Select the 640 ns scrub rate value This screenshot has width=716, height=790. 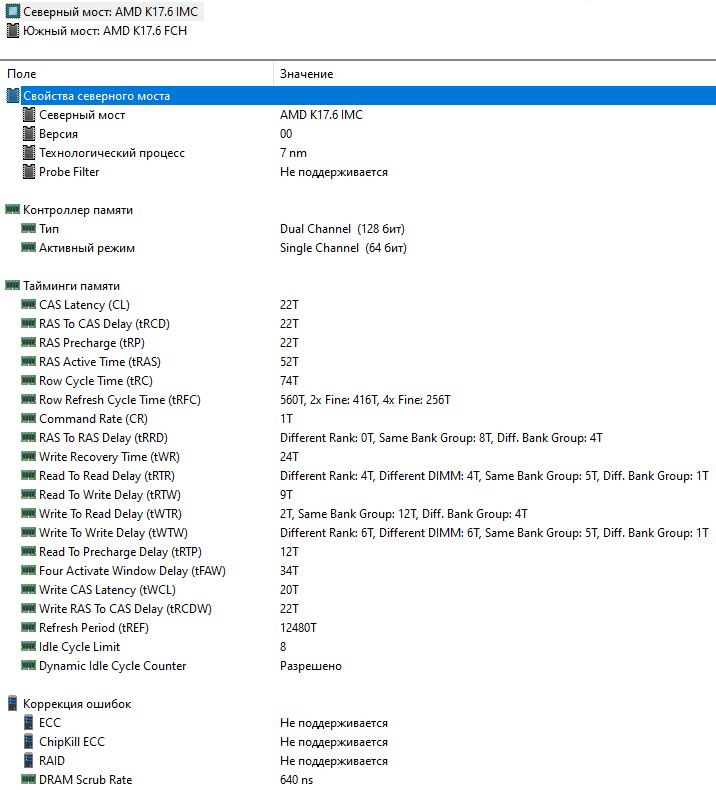coord(296,779)
